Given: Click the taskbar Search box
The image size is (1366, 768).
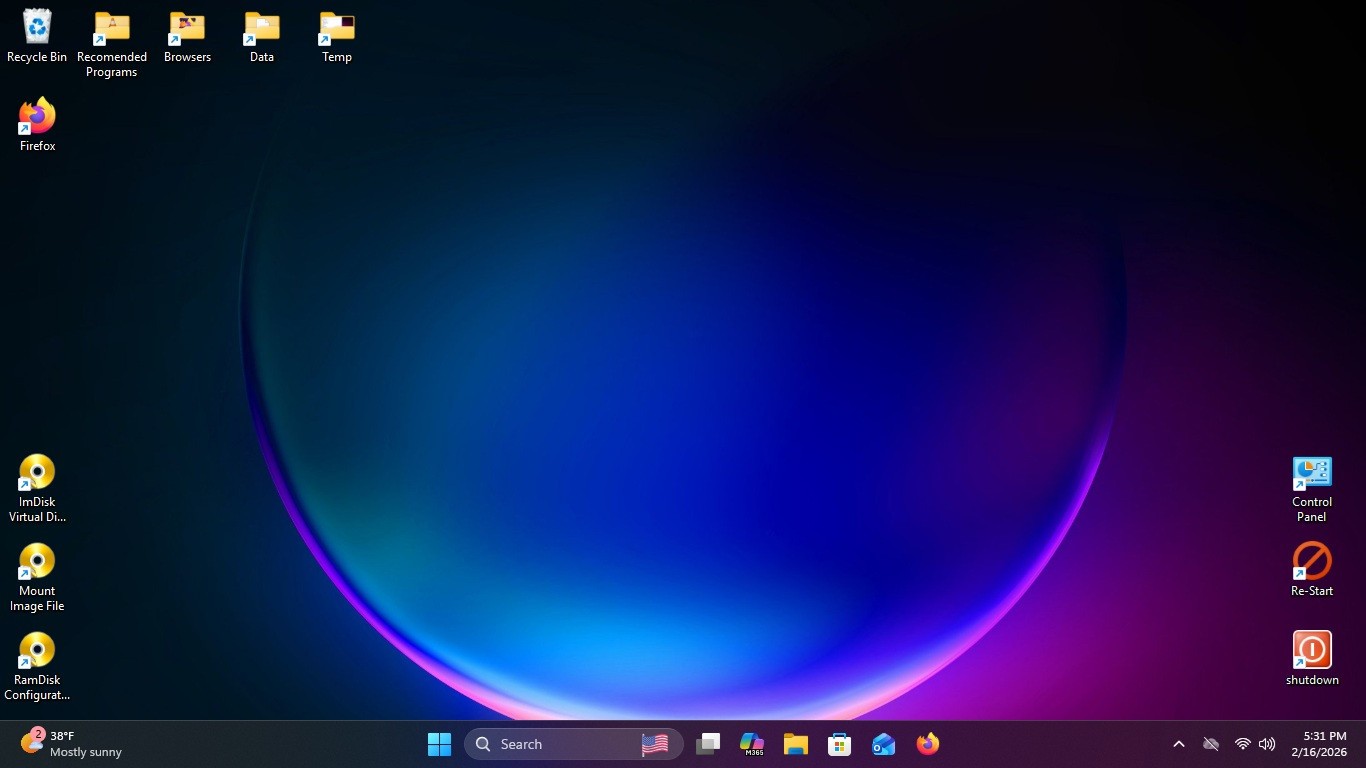Looking at the screenshot, I should (574, 744).
